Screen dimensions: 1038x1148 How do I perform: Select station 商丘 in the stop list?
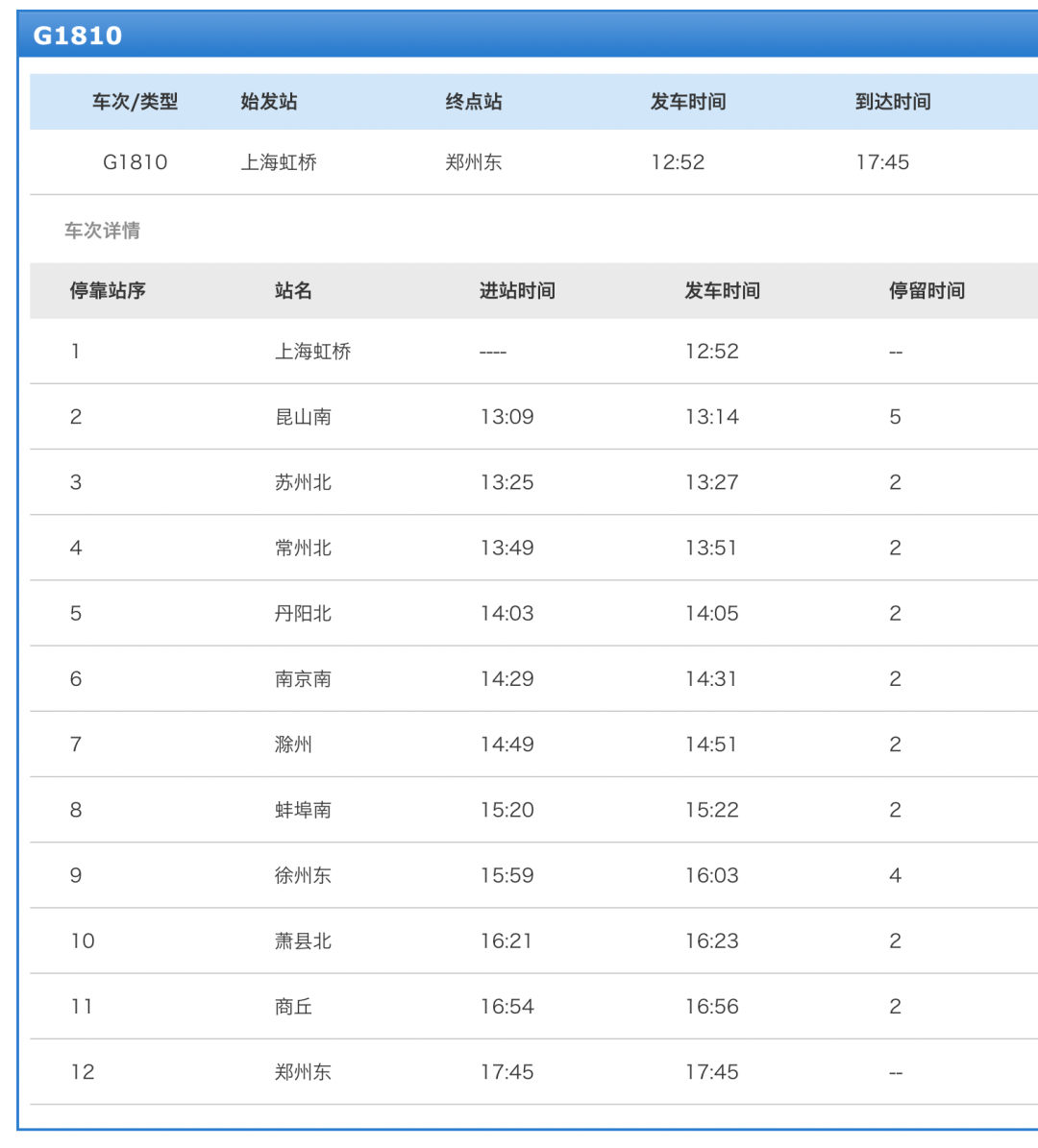tap(294, 1007)
